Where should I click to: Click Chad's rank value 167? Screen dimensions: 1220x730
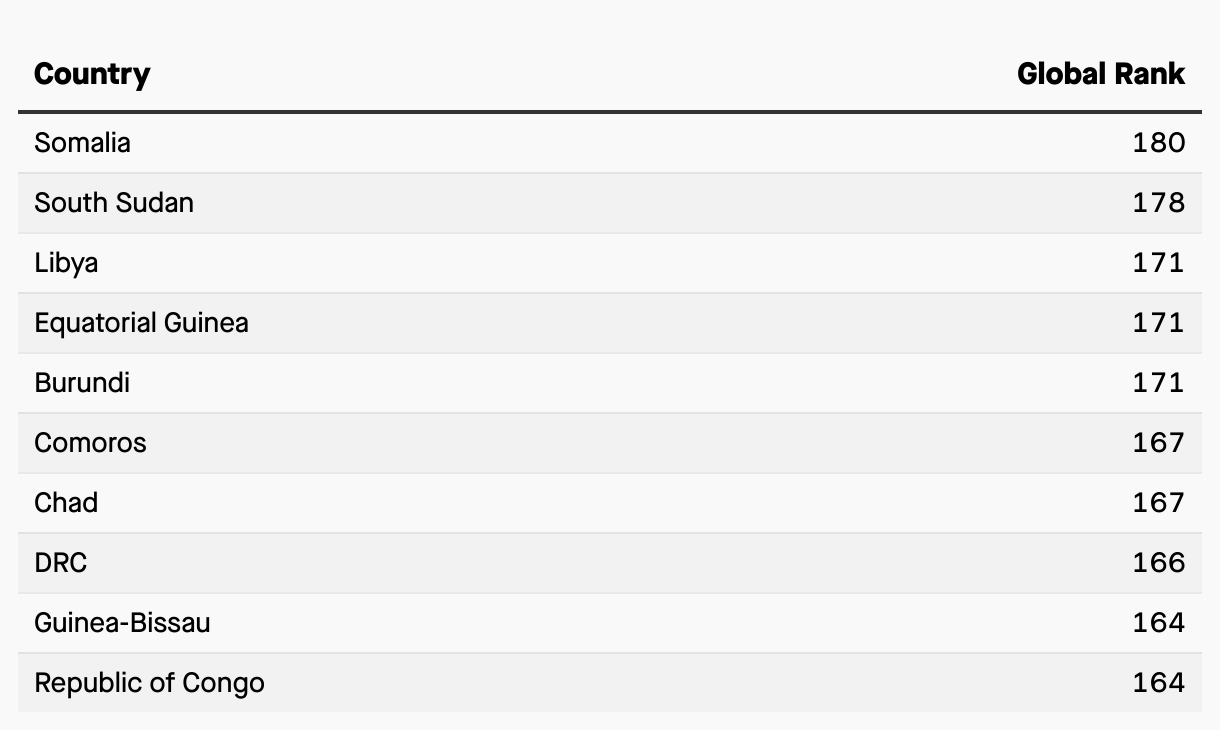(1159, 503)
